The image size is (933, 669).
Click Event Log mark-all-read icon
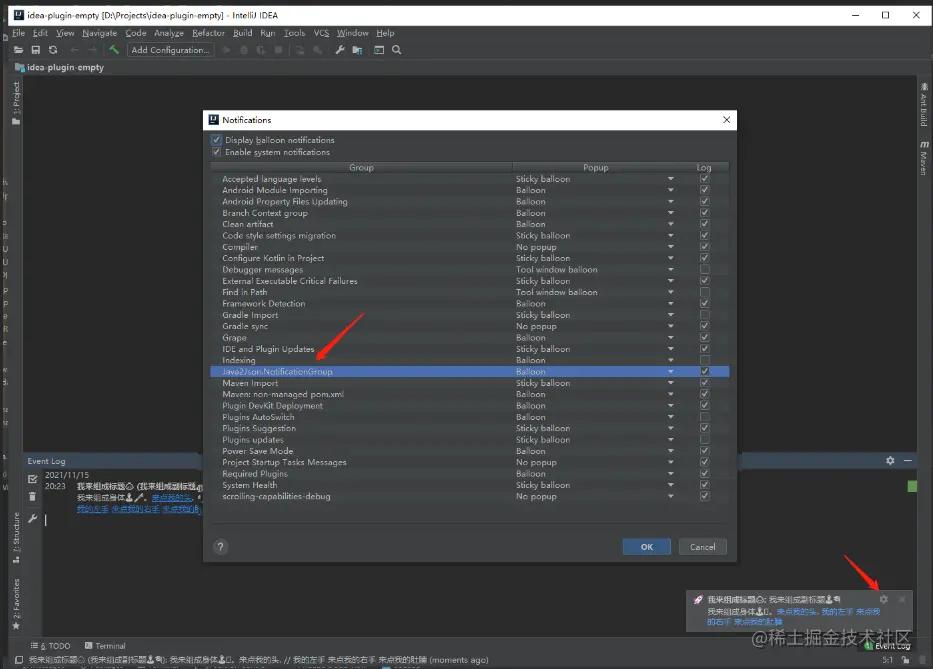click(33, 479)
